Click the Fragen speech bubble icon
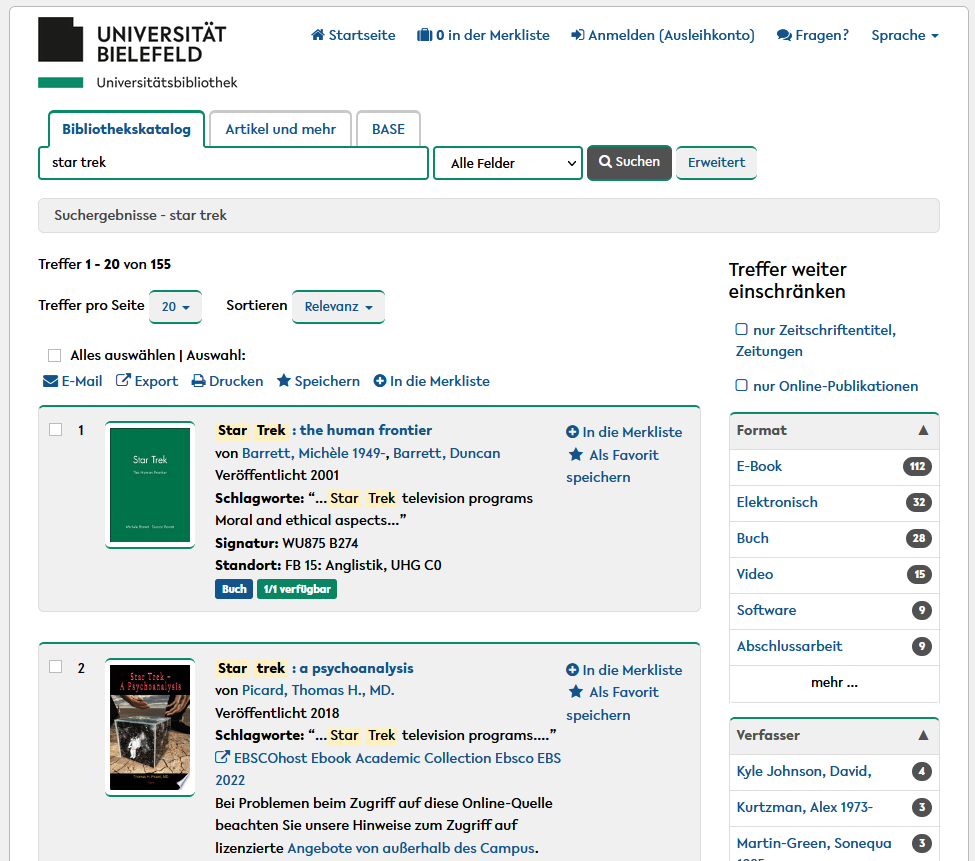The image size is (975, 861). 784,35
